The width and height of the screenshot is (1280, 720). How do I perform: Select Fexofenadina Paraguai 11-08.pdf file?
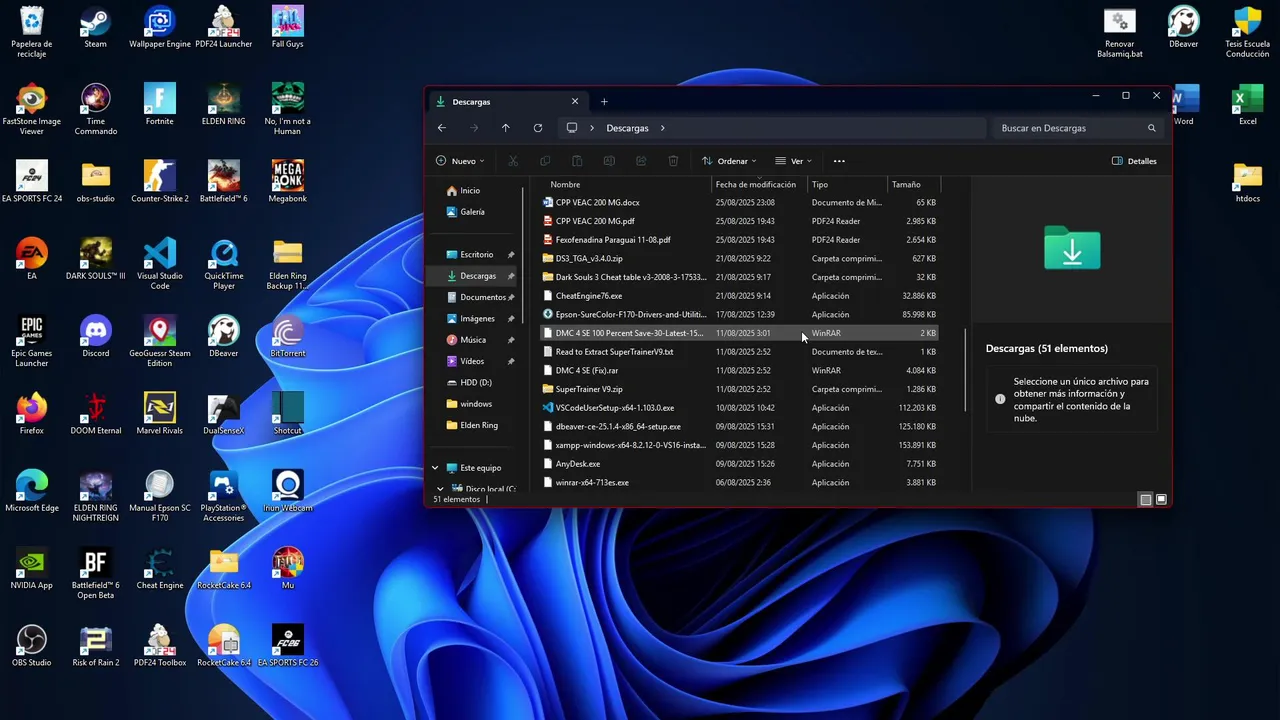[x=740, y=240]
